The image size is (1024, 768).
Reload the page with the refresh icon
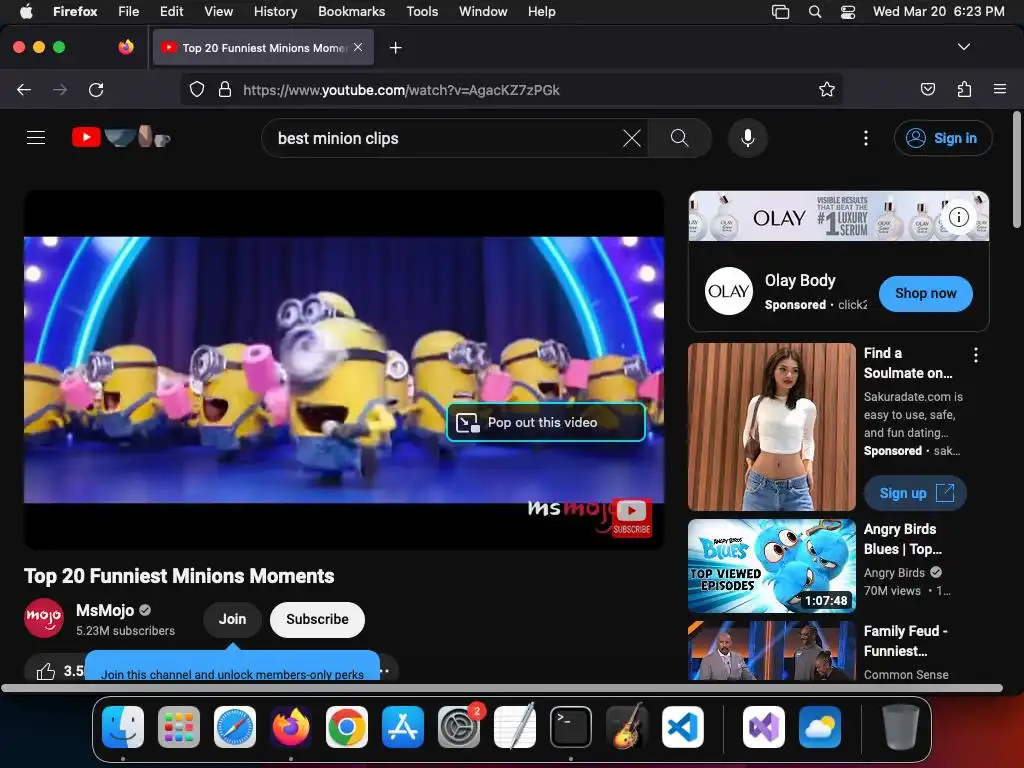[96, 89]
